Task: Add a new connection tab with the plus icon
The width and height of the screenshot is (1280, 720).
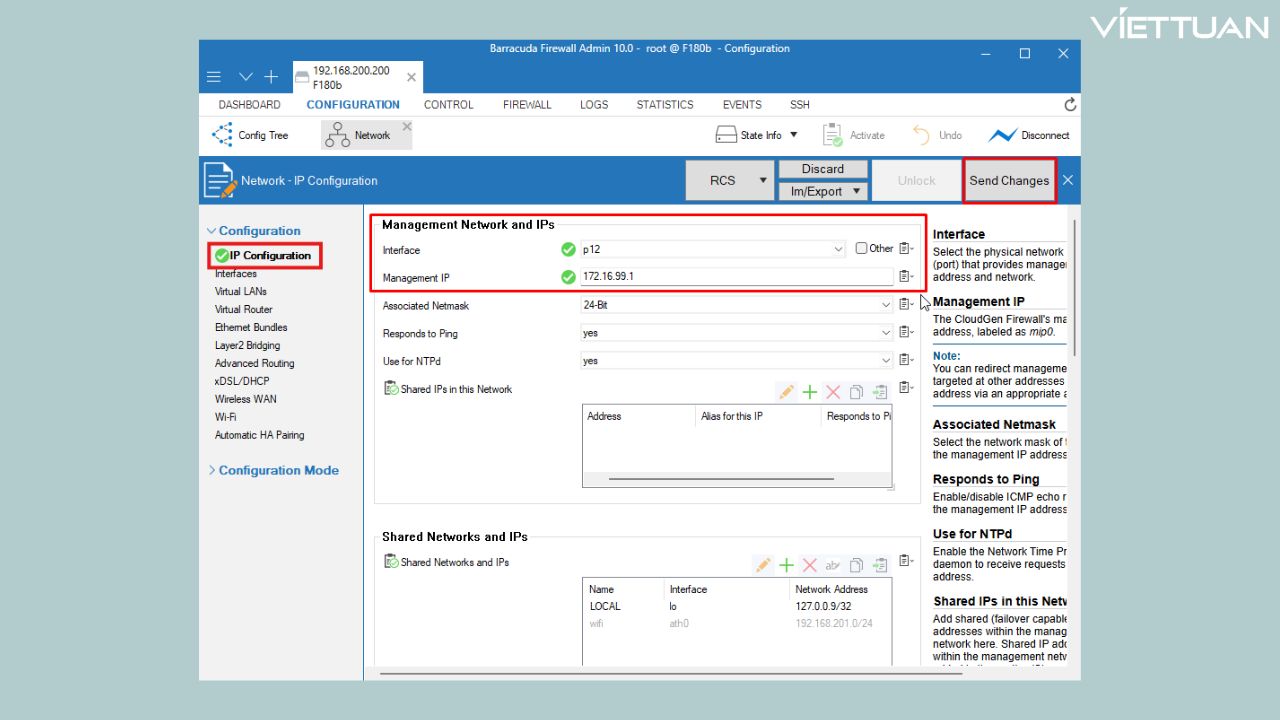Action: tap(271, 77)
